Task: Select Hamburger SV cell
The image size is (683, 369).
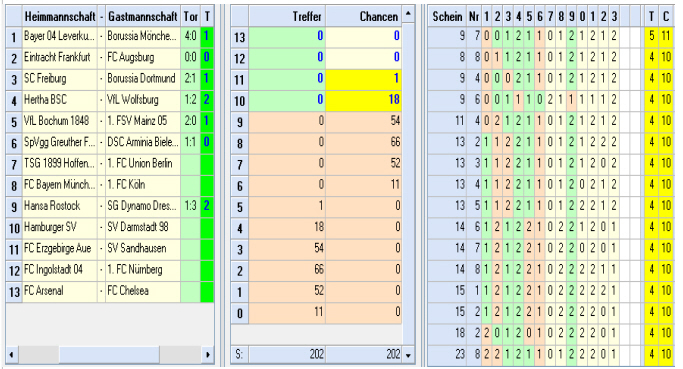Action: point(59,227)
